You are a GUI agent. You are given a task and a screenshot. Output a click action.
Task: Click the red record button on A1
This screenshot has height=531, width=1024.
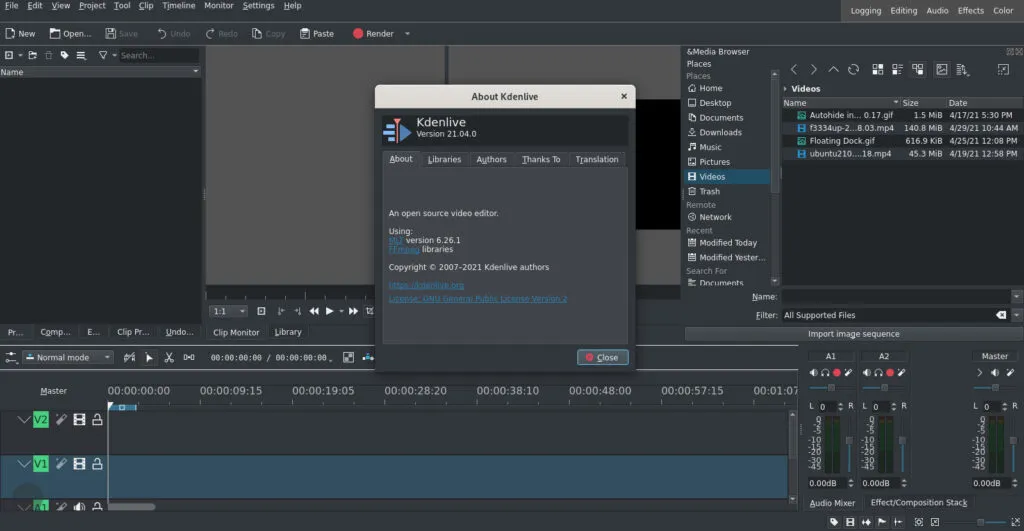tap(835, 373)
